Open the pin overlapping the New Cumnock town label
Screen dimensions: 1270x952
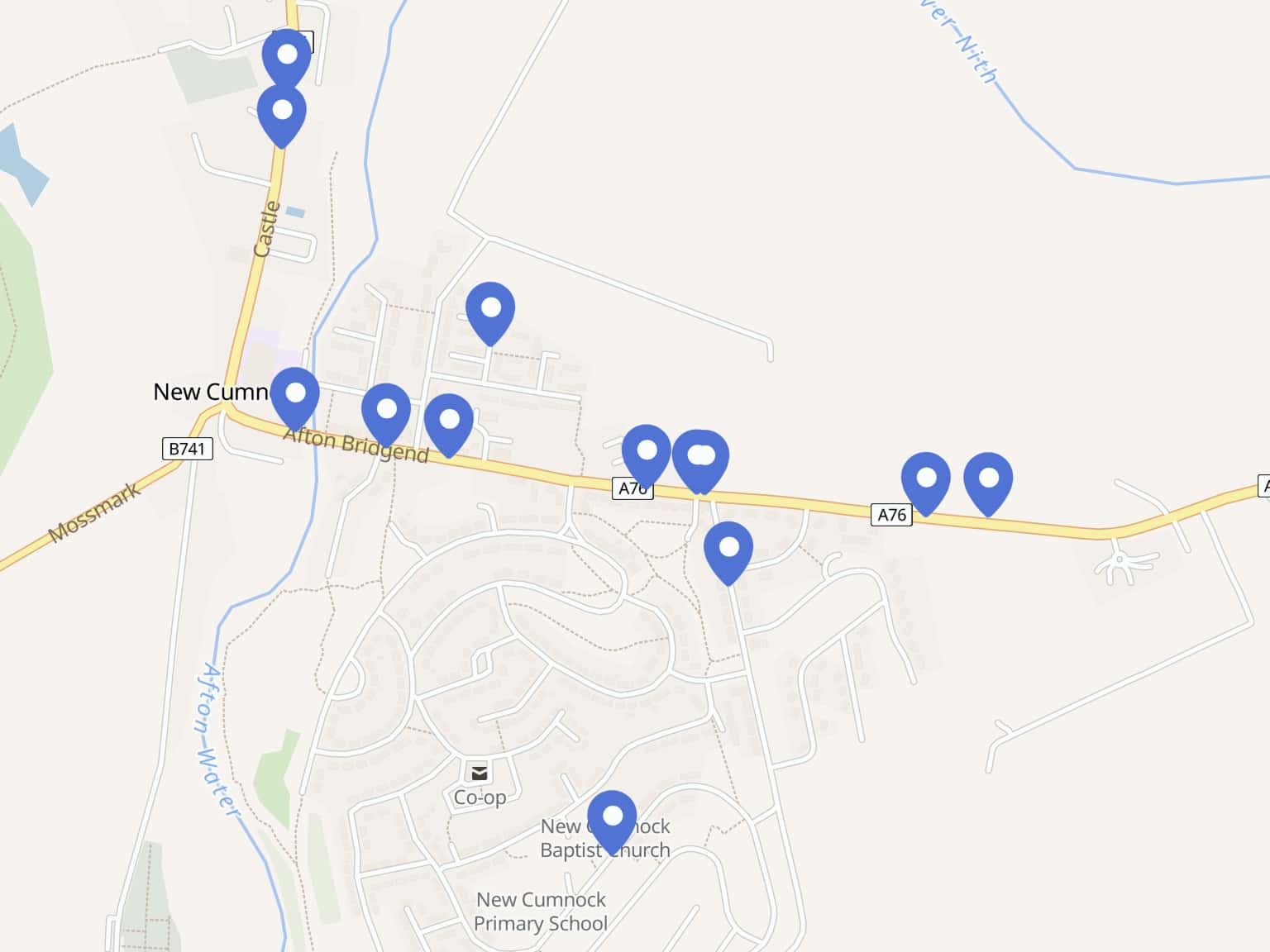pos(295,396)
